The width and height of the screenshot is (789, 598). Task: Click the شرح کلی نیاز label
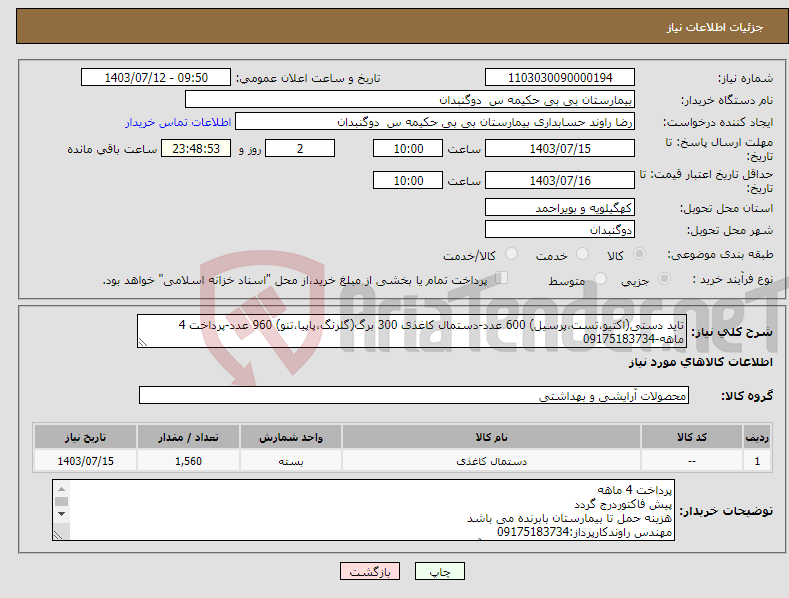click(732, 332)
